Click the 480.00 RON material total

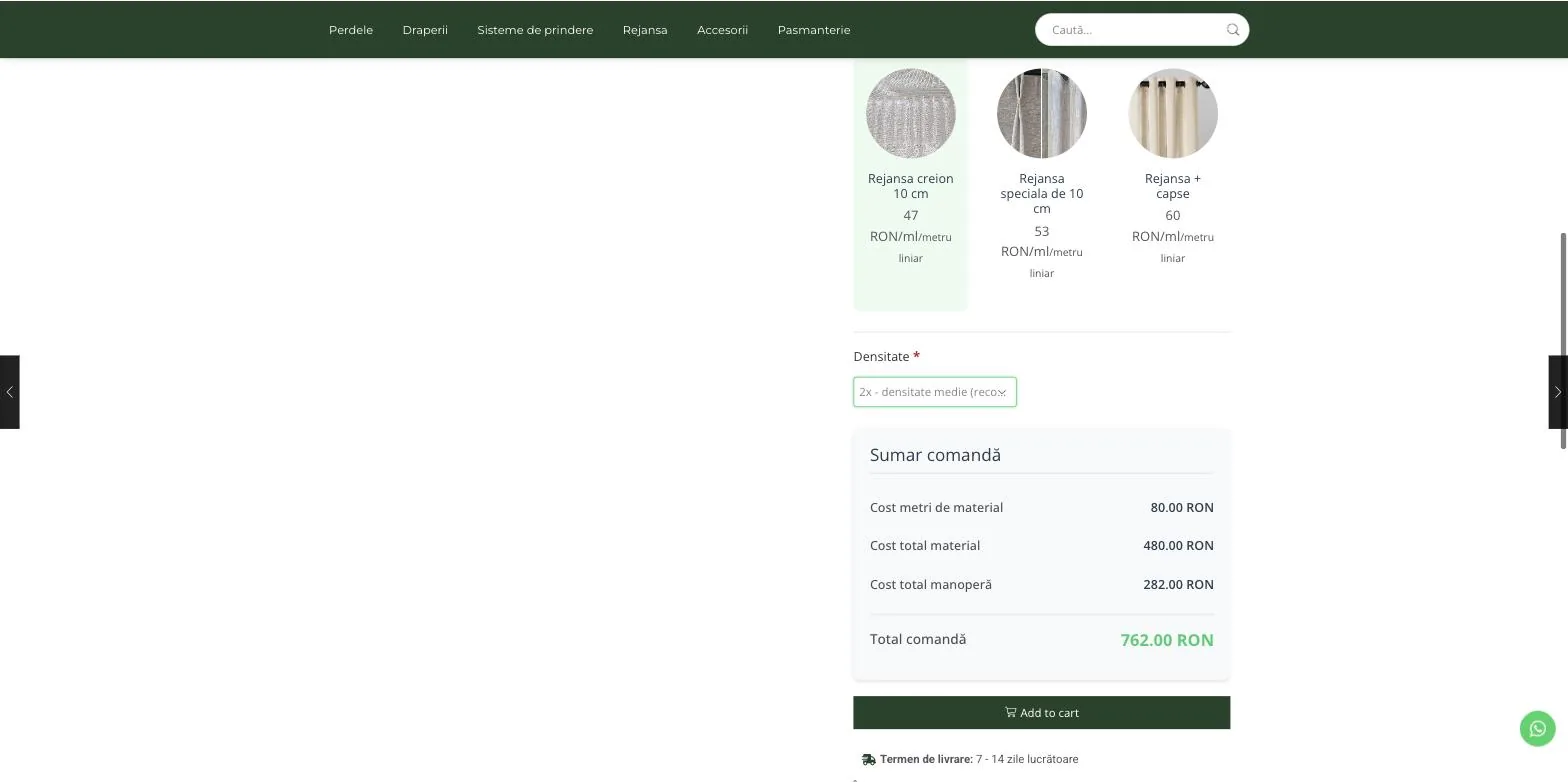[1178, 546]
